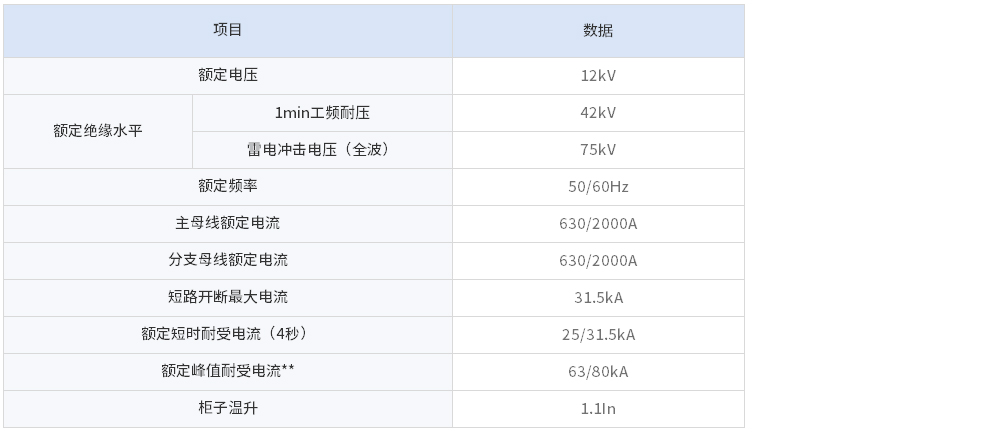Image resolution: width=1000 pixels, height=433 pixels.
Task: Click the 1.1In value for 柜子温升
Action: click(598, 409)
